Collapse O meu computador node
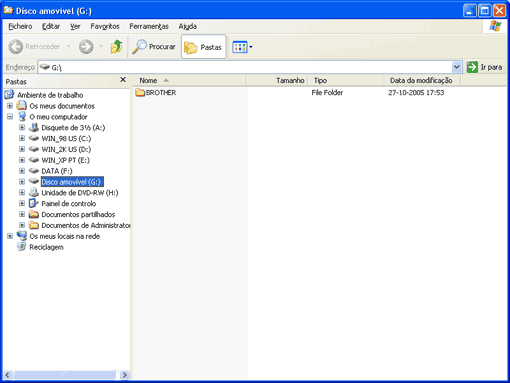This screenshot has width=510, height=383. [x=10, y=117]
